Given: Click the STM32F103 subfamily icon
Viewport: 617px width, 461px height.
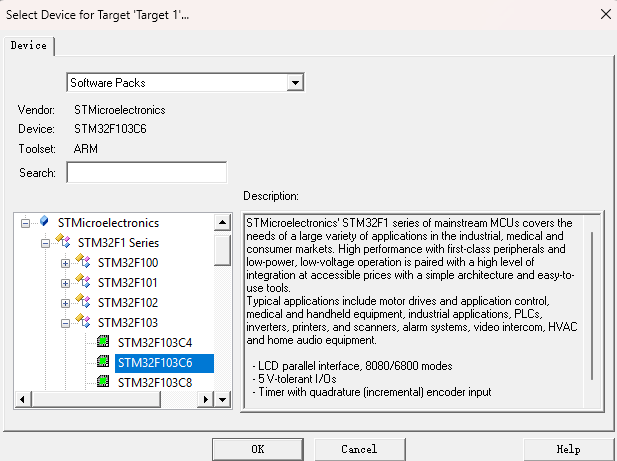Looking at the screenshot, I should [83, 321].
